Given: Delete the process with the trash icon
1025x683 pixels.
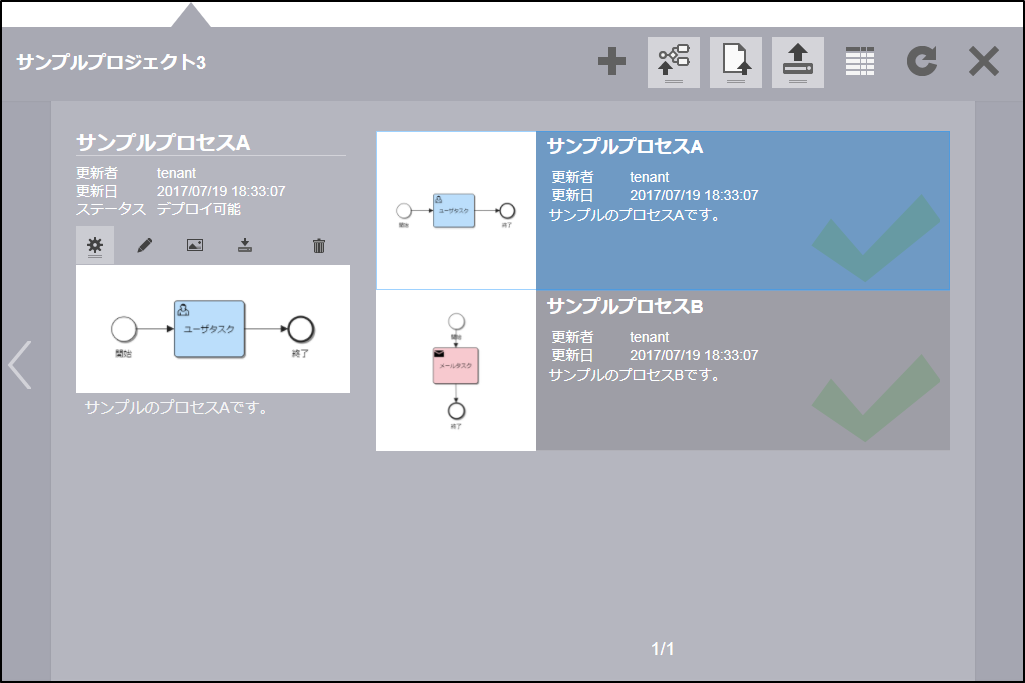Looking at the screenshot, I should [x=318, y=246].
